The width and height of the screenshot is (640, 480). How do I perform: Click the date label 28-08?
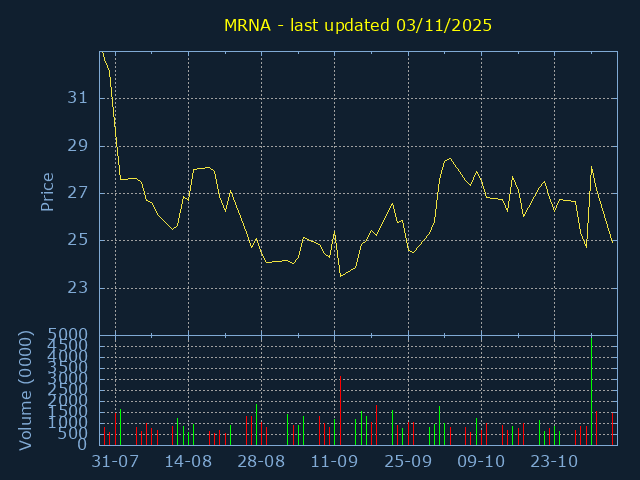click(x=261, y=462)
